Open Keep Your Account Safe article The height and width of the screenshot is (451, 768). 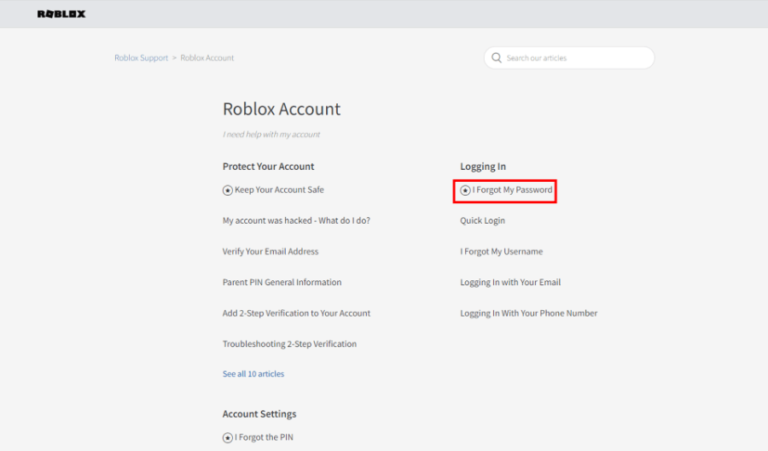click(279, 190)
